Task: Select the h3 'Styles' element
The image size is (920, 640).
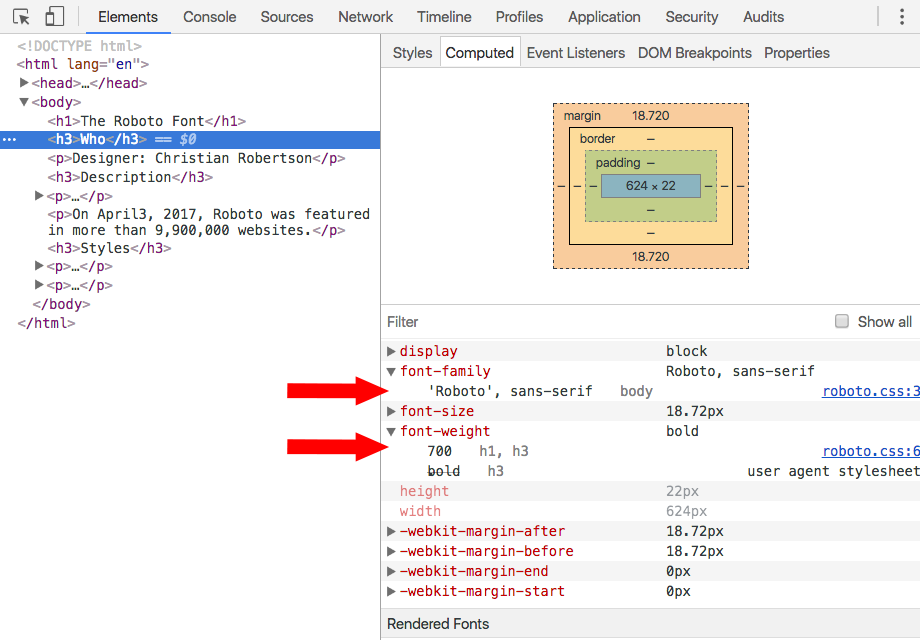Action: click(110, 248)
